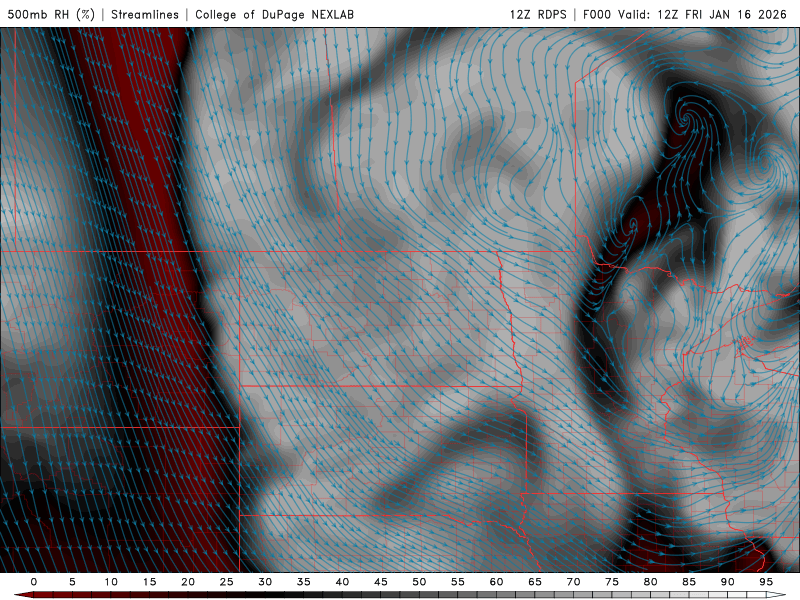Click the colorbar label "20"
Screen dimensions: 800x600
point(188,582)
